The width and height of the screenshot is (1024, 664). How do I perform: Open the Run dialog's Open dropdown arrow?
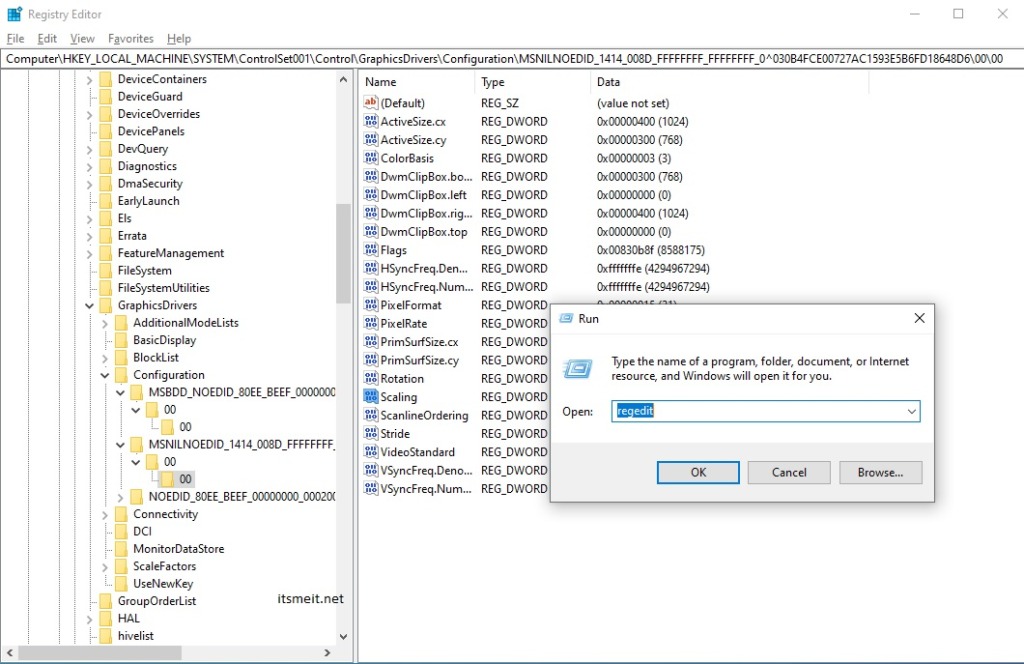[x=910, y=410]
